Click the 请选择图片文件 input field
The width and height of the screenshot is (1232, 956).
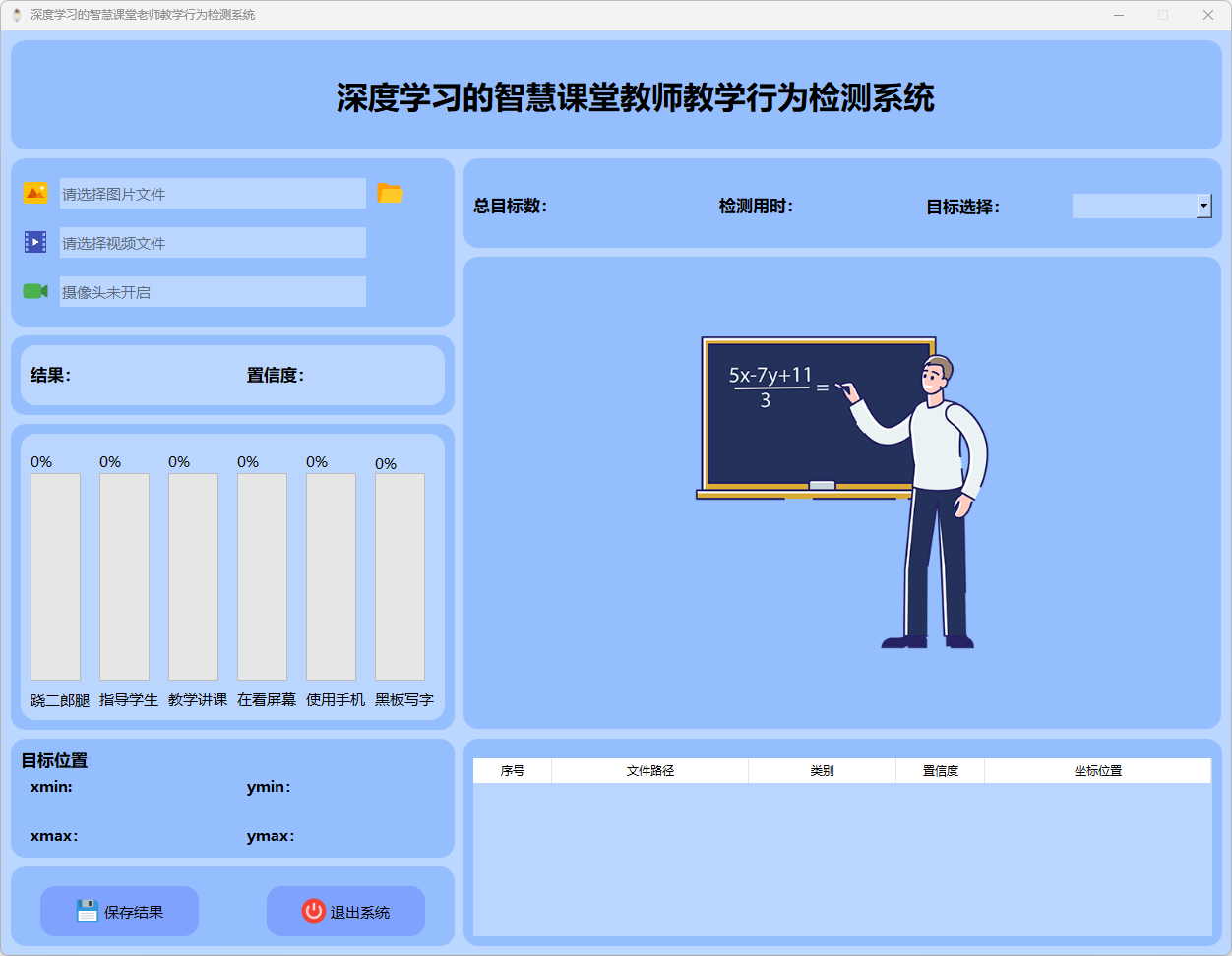tap(213, 194)
